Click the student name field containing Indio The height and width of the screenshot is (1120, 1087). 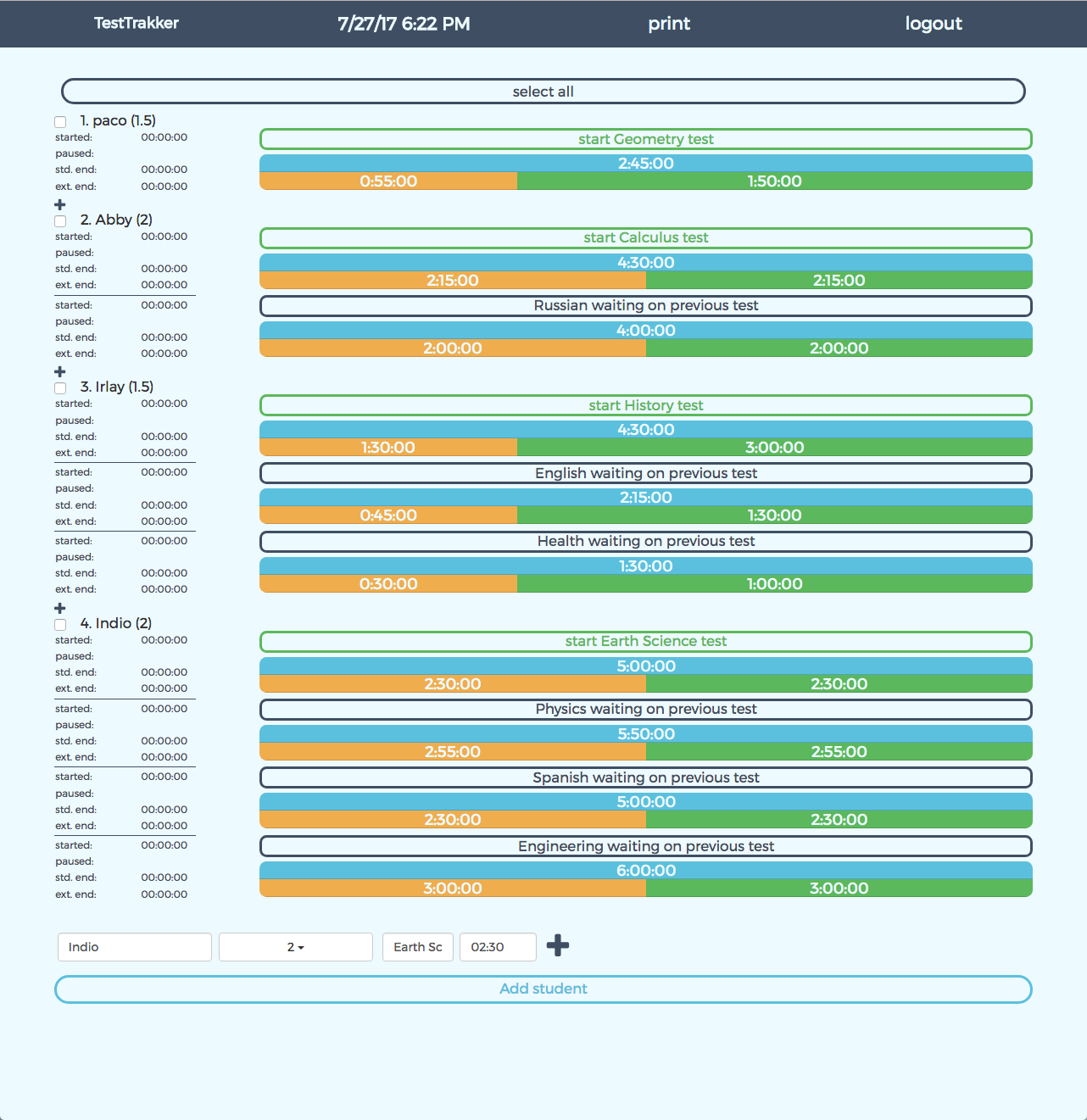coord(134,947)
